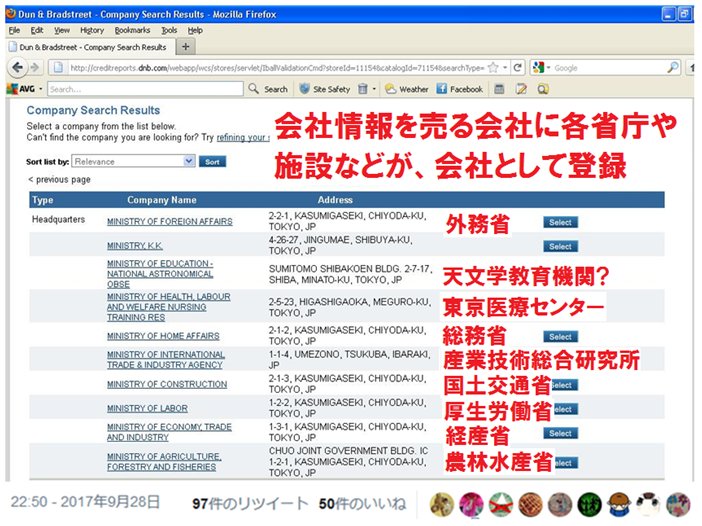Click the URL address field

click(277, 68)
